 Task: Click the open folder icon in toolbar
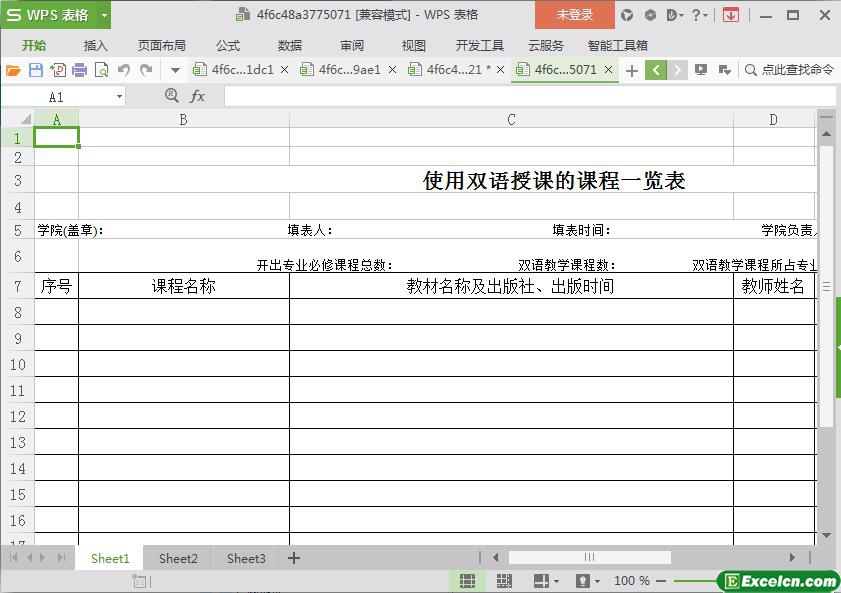click(13, 70)
